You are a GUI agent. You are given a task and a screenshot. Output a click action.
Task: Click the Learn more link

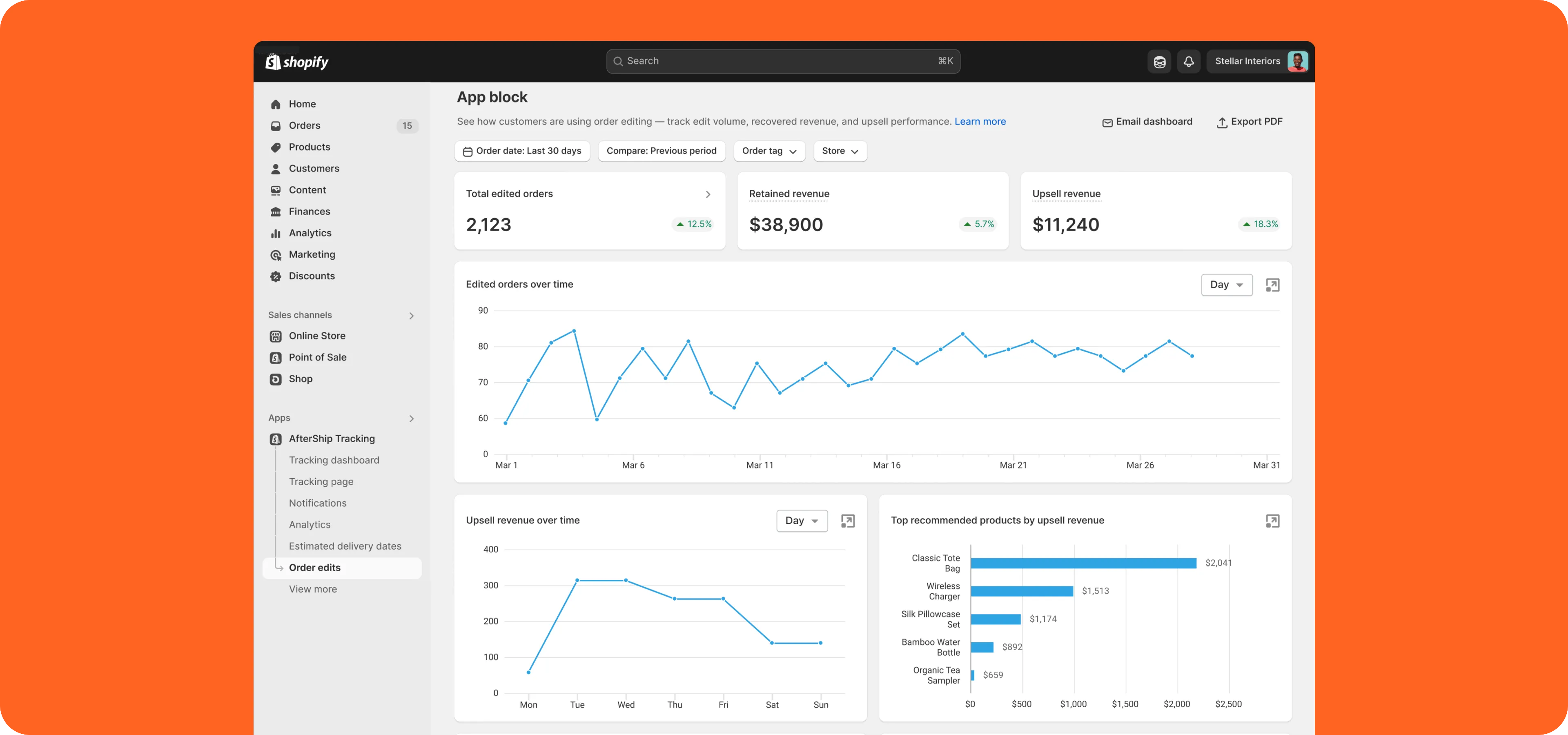tap(980, 122)
